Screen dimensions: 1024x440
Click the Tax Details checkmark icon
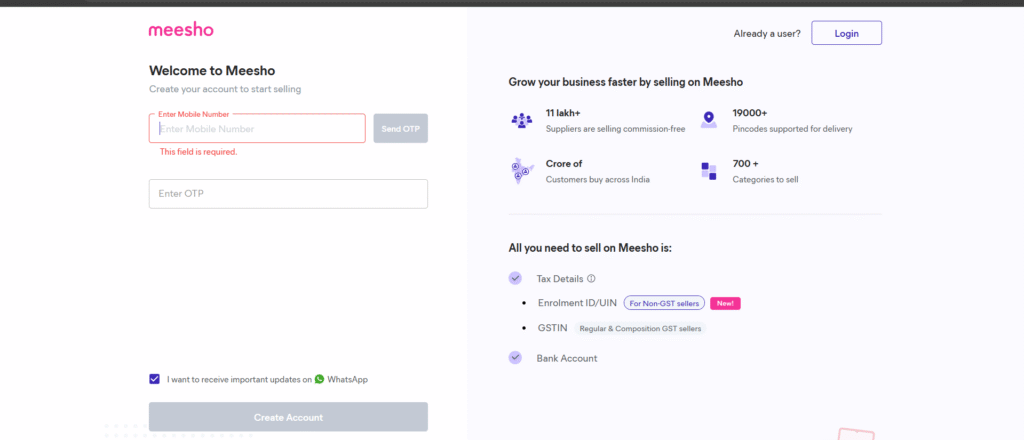click(515, 278)
